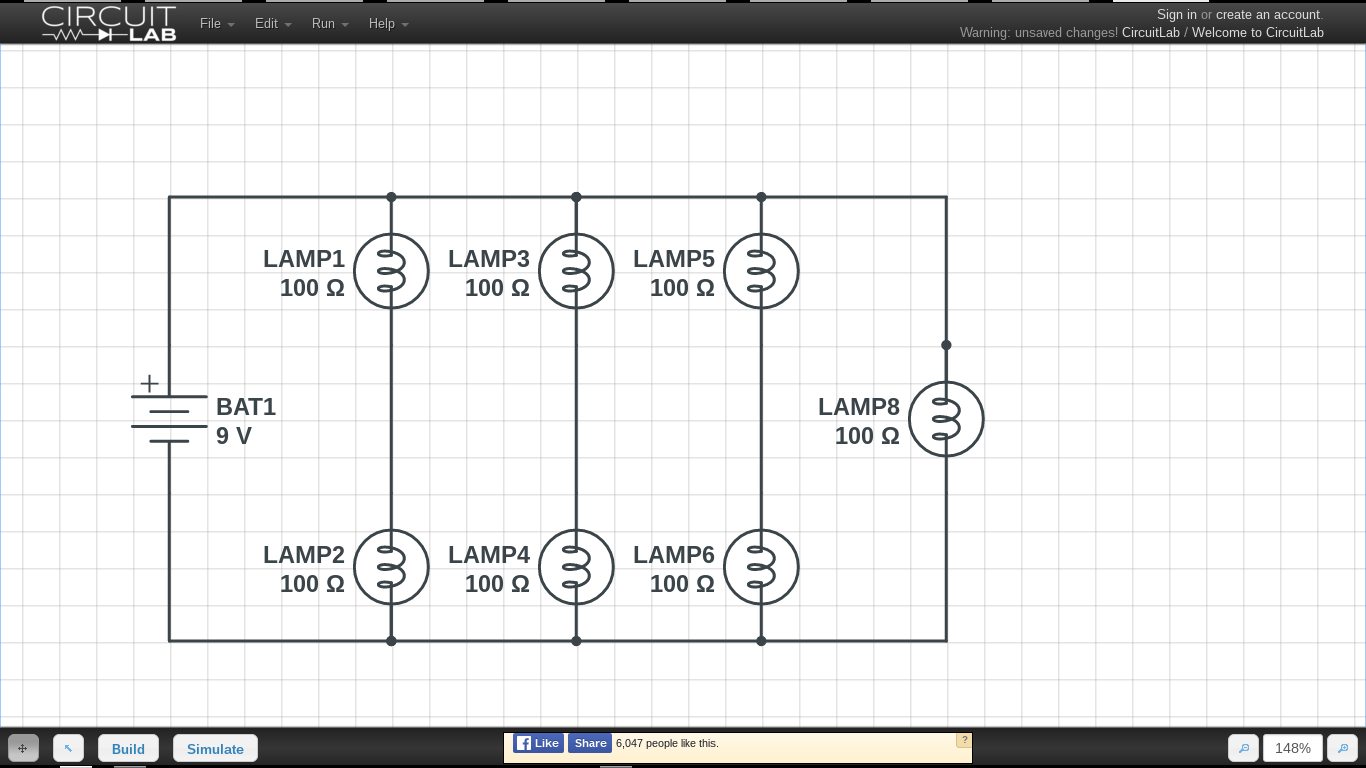
Task: Select the LAMP1 lamp symbol
Action: [391, 271]
